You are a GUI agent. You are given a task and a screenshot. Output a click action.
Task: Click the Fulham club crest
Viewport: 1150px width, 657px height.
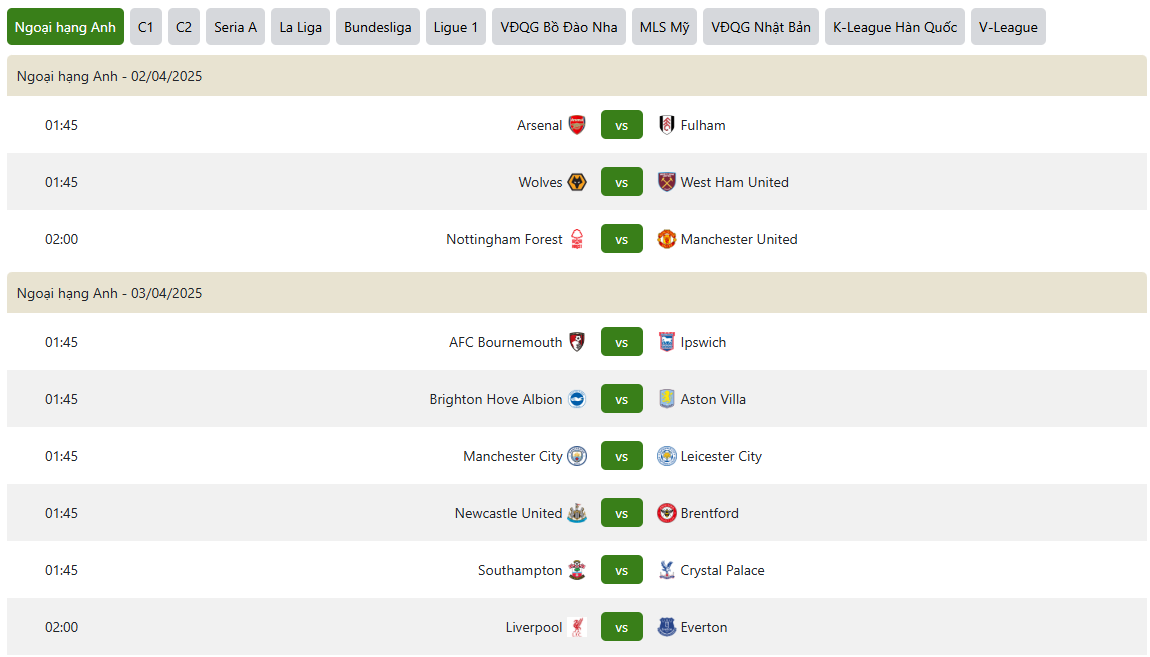pyautogui.click(x=666, y=125)
